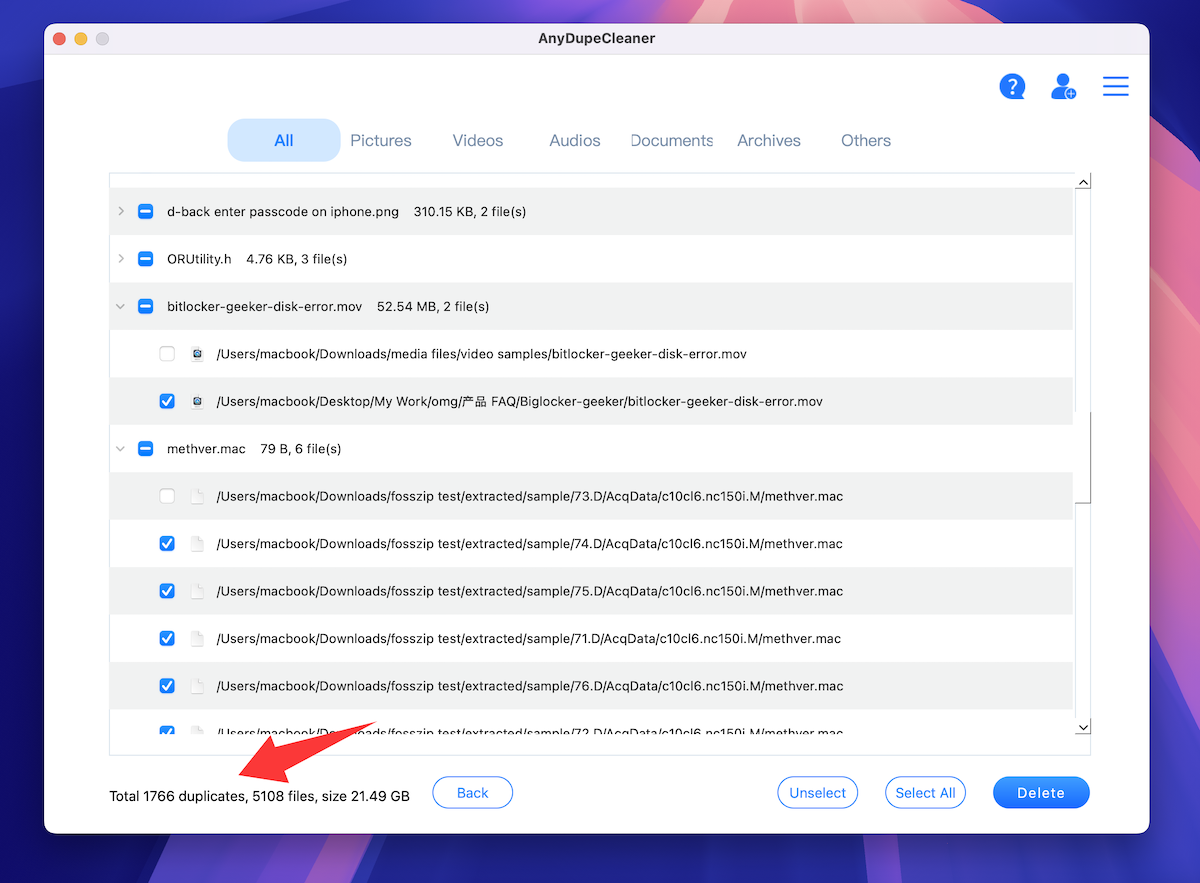The image size is (1200, 883).
Task: Open the hamburger menu icon
Action: [x=1116, y=87]
